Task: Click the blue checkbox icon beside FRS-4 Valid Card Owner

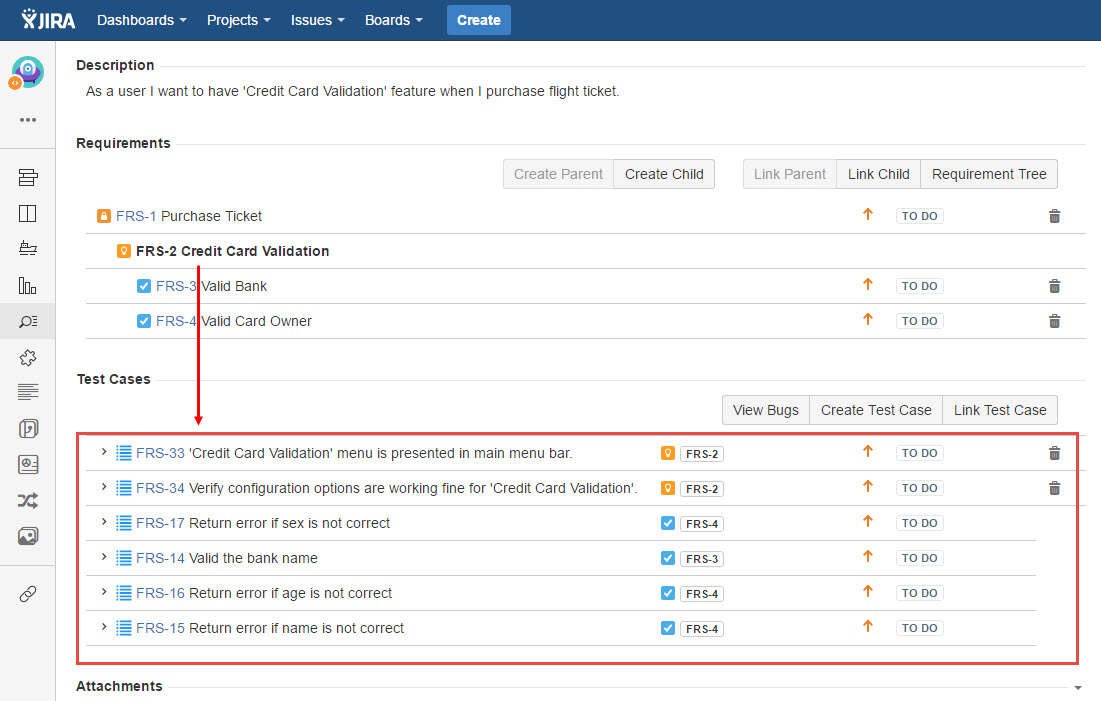Action: (144, 321)
